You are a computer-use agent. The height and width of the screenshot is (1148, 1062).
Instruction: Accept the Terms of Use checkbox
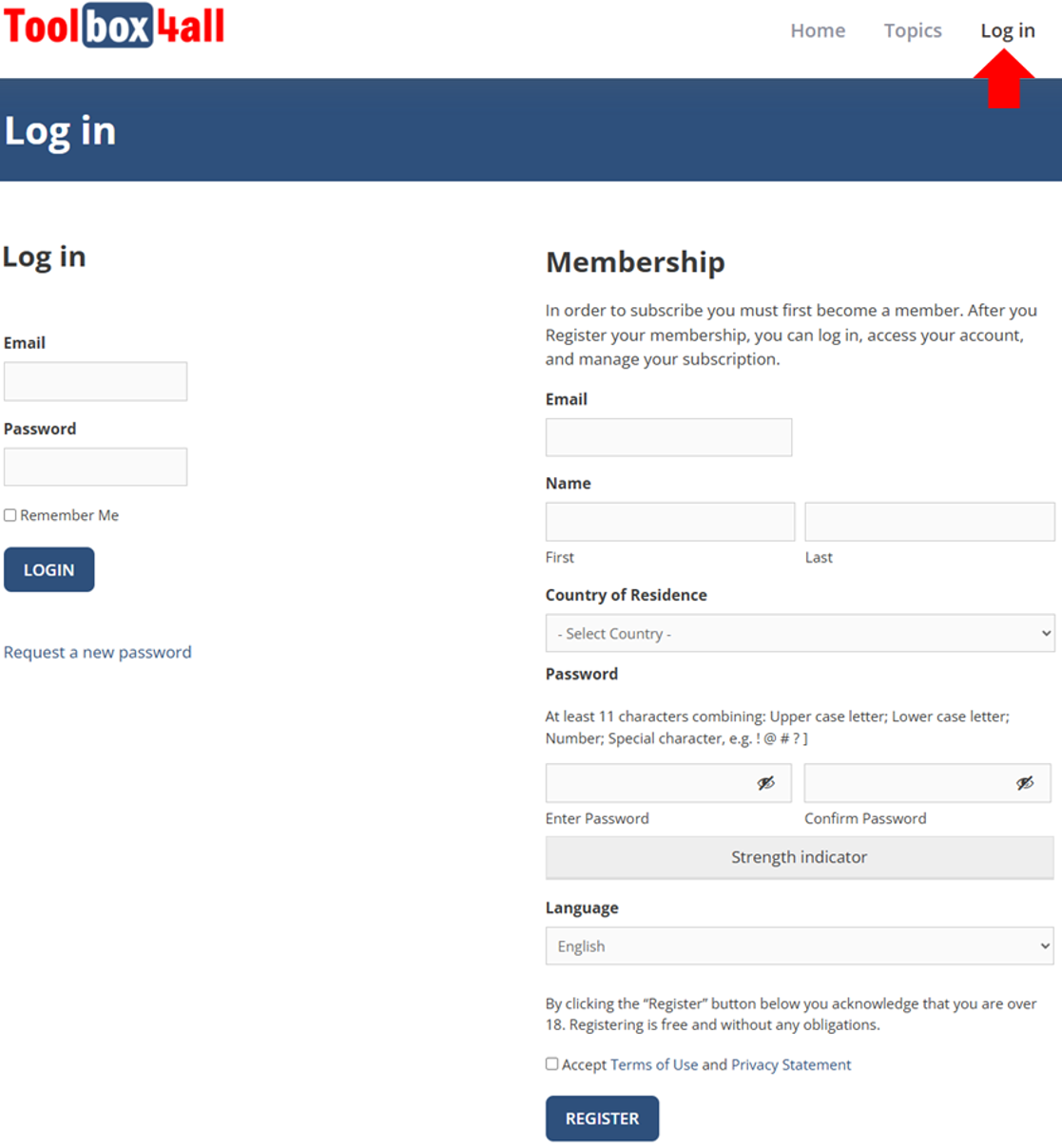click(x=551, y=1063)
